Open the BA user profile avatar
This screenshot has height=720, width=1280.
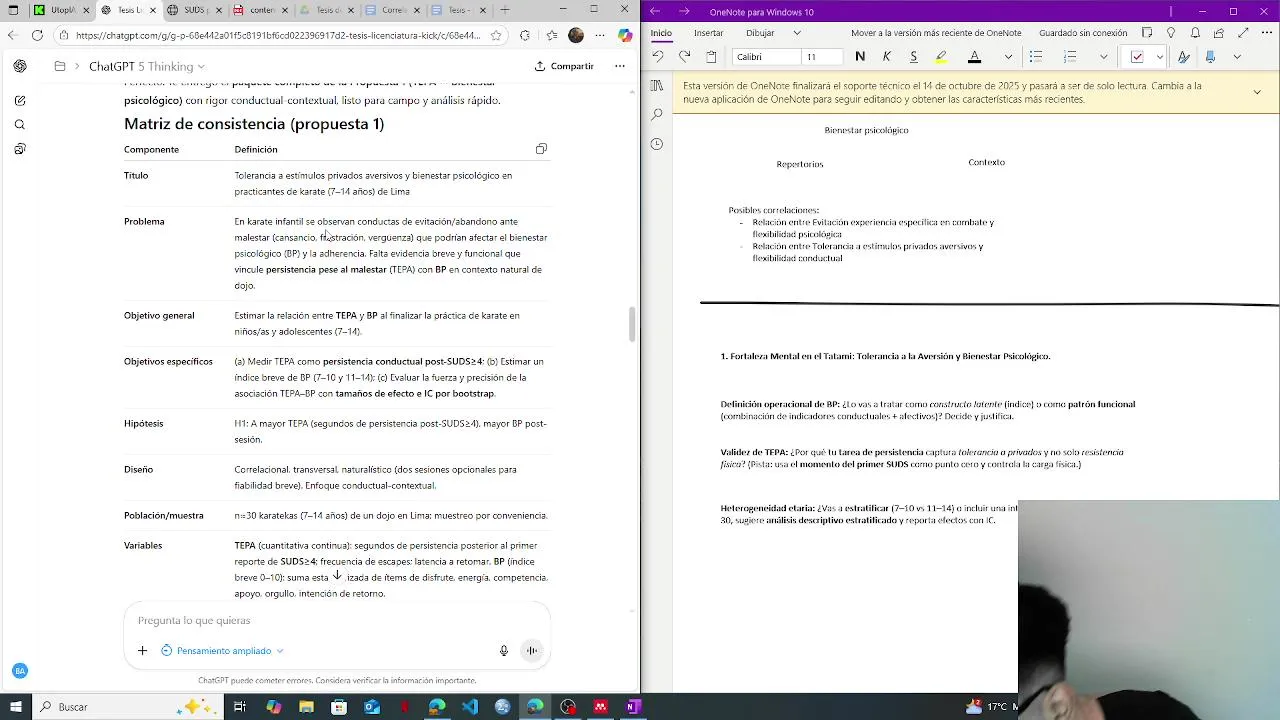[x=20, y=671]
